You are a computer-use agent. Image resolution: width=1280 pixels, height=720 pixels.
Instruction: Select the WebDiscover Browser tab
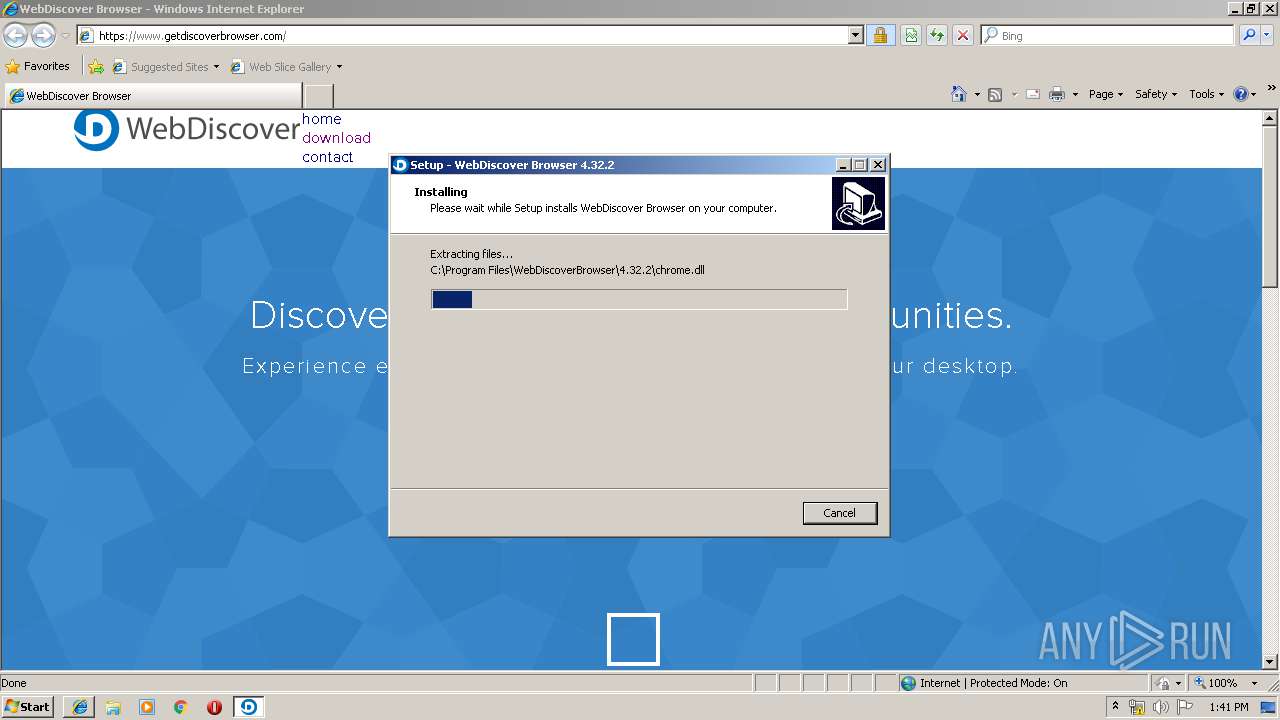pyautogui.click(x=152, y=96)
